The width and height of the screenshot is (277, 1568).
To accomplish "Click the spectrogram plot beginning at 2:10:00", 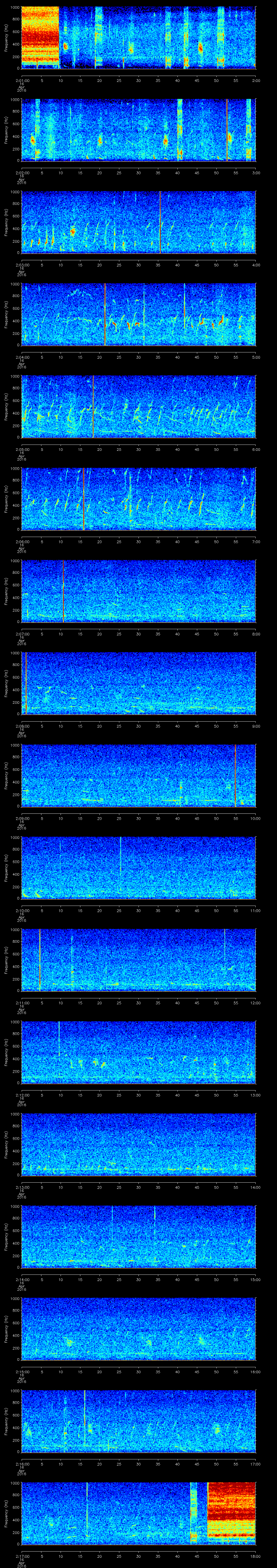I will coord(138,868).
